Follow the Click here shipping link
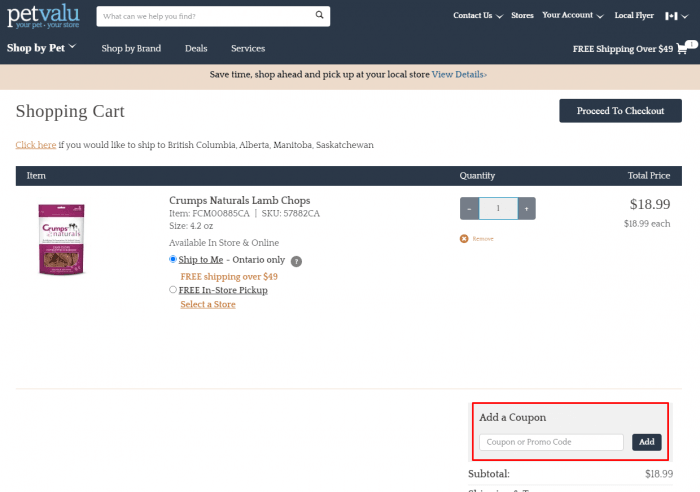 pos(36,145)
